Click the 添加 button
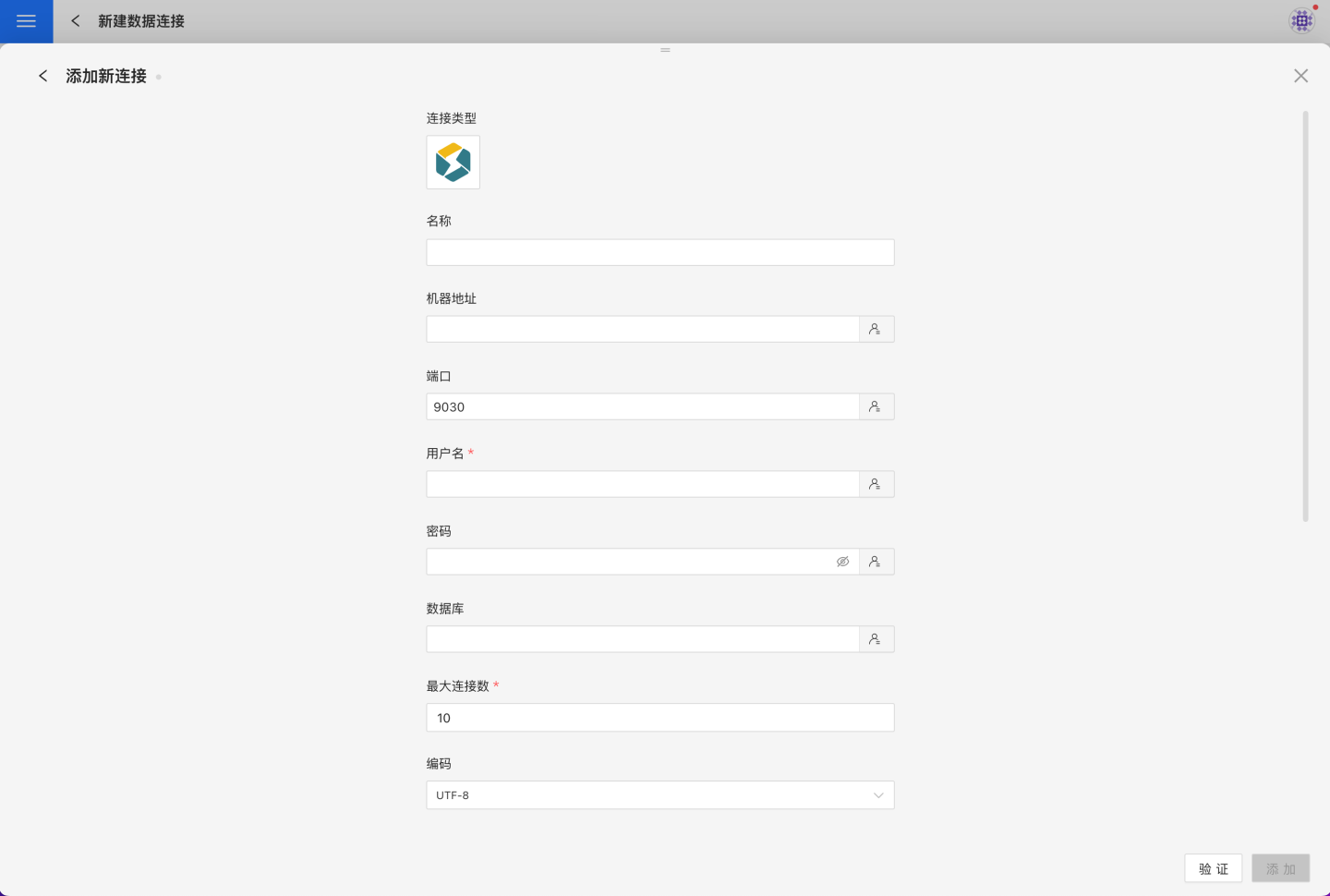 pos(1280,868)
